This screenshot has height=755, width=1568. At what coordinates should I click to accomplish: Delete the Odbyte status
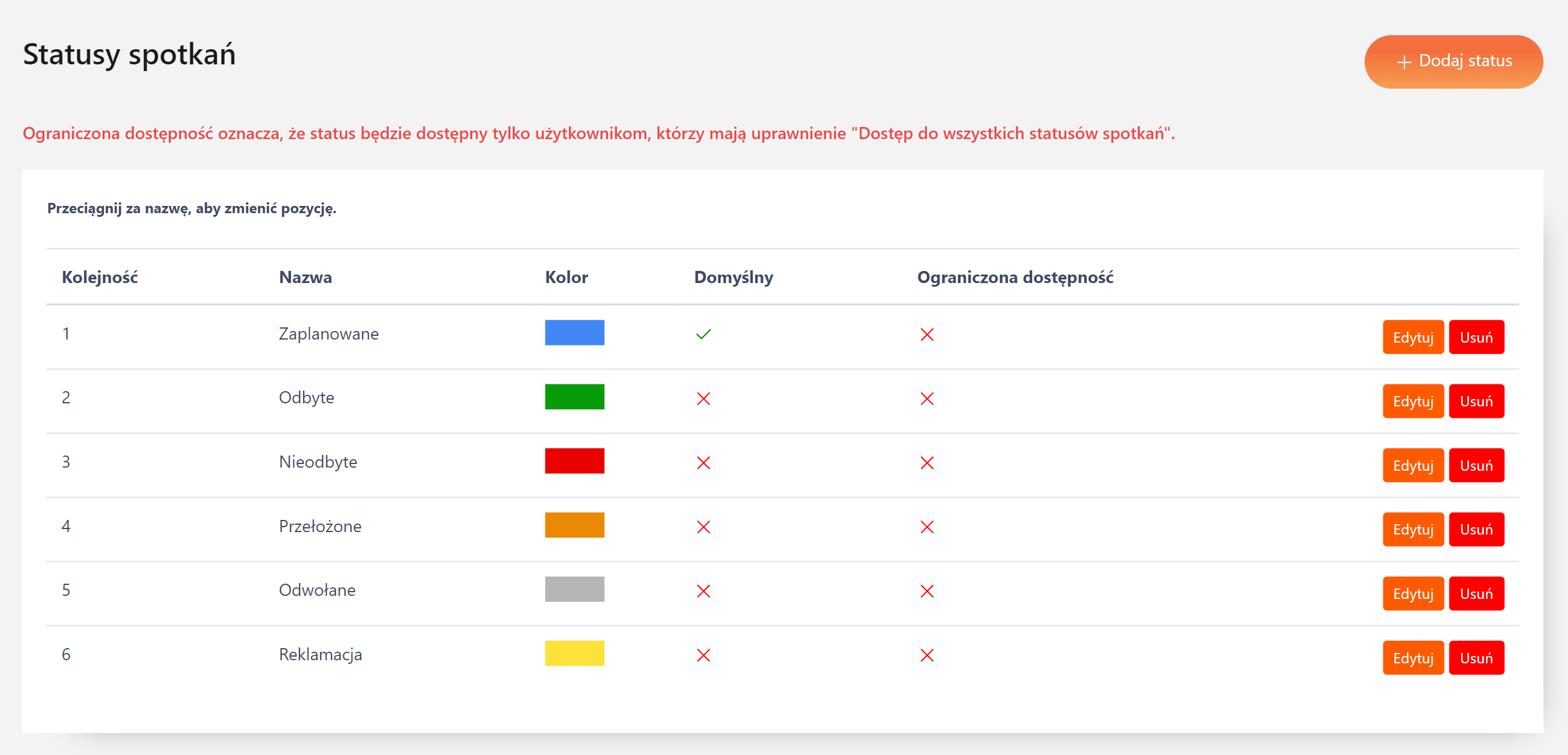tap(1476, 401)
